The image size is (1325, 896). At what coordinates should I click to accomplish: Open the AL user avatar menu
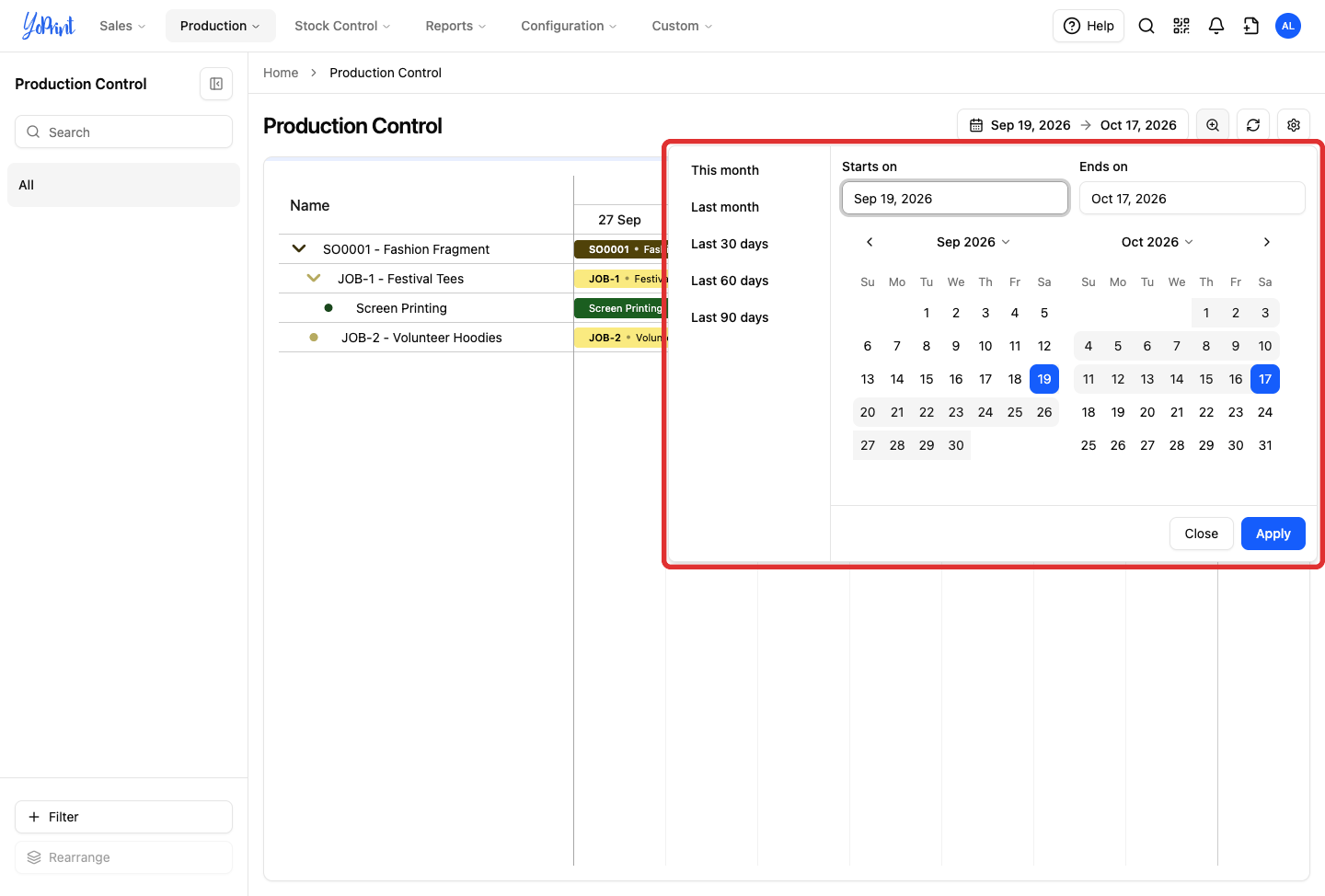[x=1288, y=26]
